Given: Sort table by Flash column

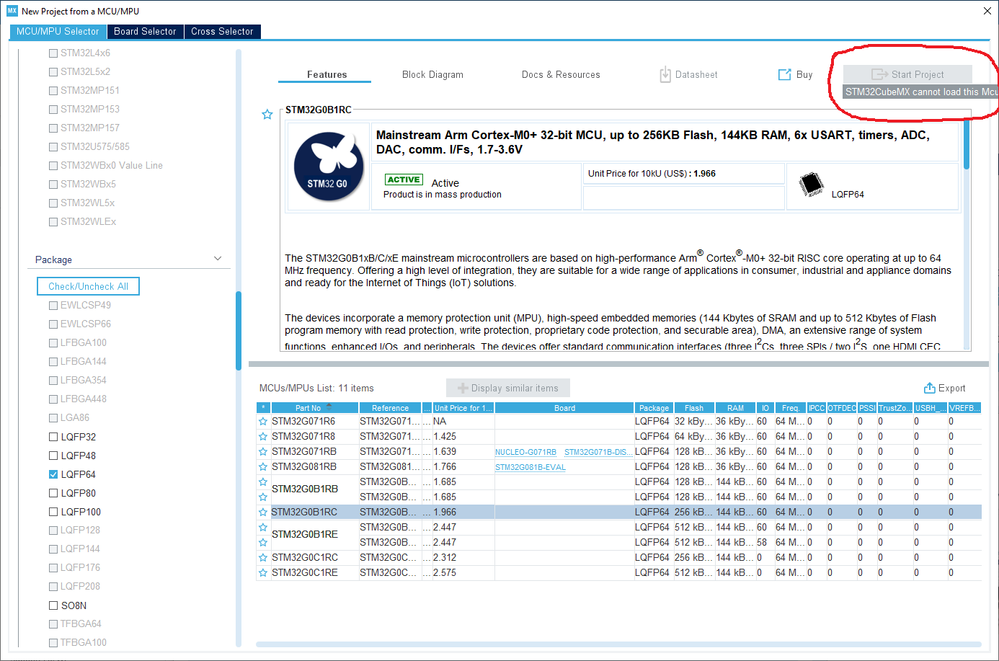Looking at the screenshot, I should pos(693,408).
